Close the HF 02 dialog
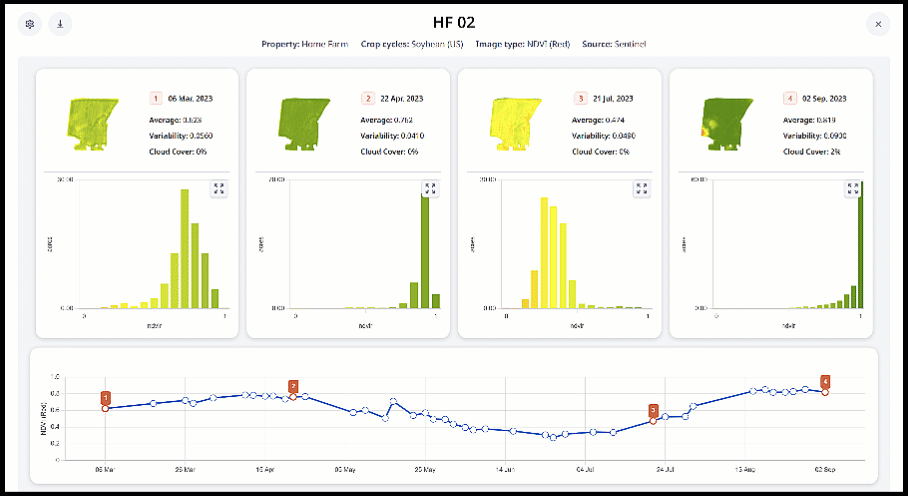Viewport: 908px width, 496px height. 877,24
